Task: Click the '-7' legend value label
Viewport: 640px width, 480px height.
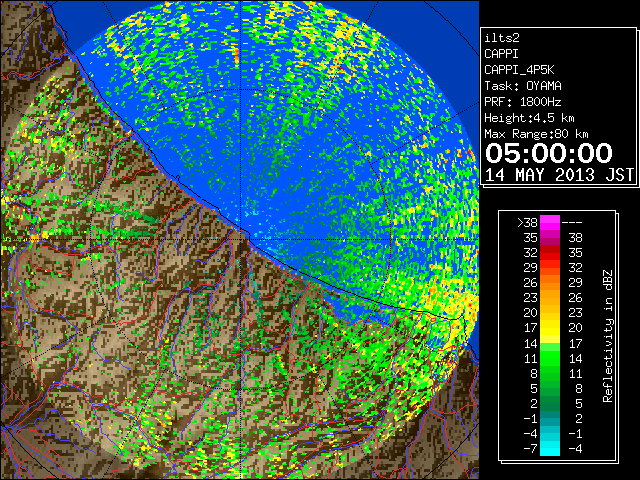Action: tap(530, 449)
